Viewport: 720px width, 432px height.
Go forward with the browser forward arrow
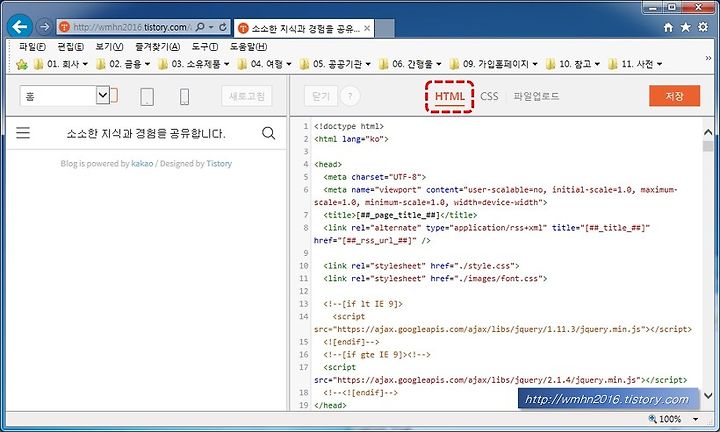pyautogui.click(x=44, y=27)
